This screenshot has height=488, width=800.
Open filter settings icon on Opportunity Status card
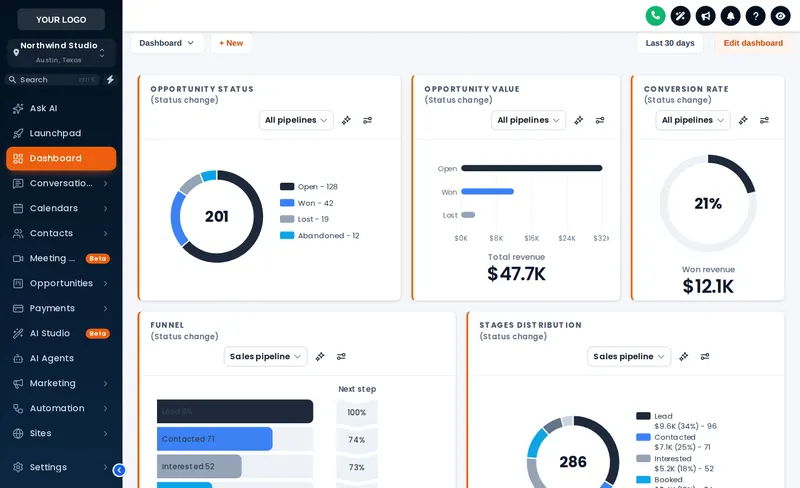[x=367, y=120]
